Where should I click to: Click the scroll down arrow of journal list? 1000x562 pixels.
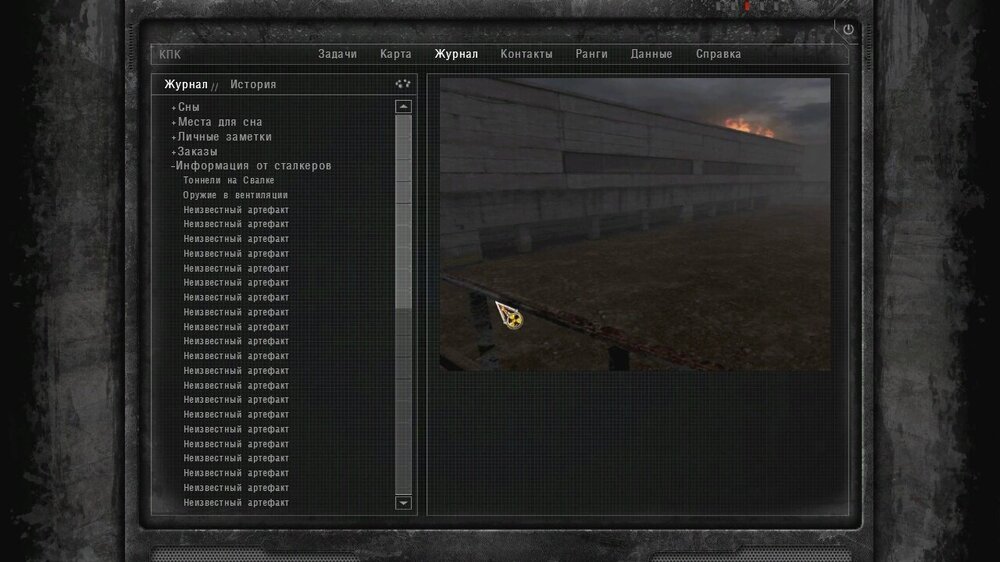point(403,503)
